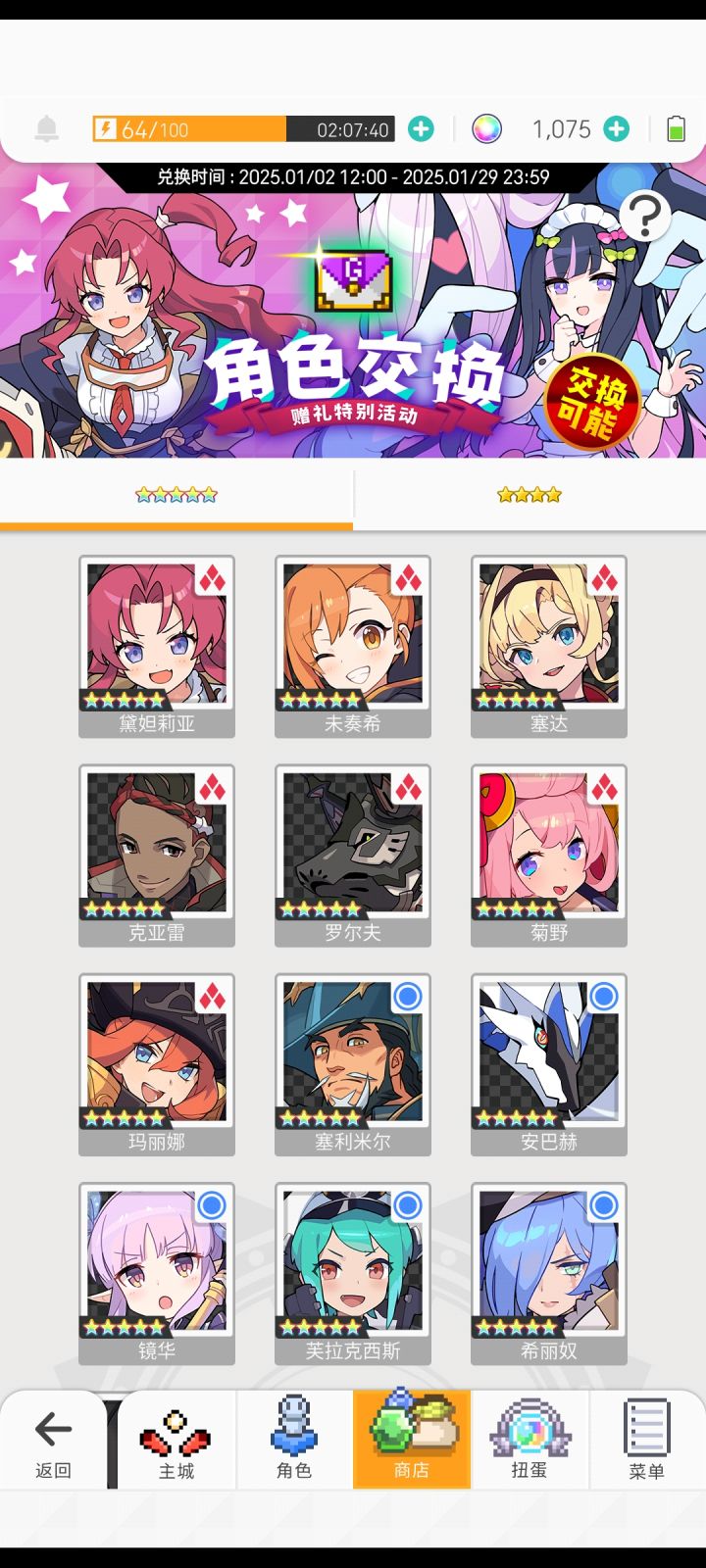This screenshot has height=1568, width=706.
Task: Tap the notification bell icon
Action: click(46, 128)
